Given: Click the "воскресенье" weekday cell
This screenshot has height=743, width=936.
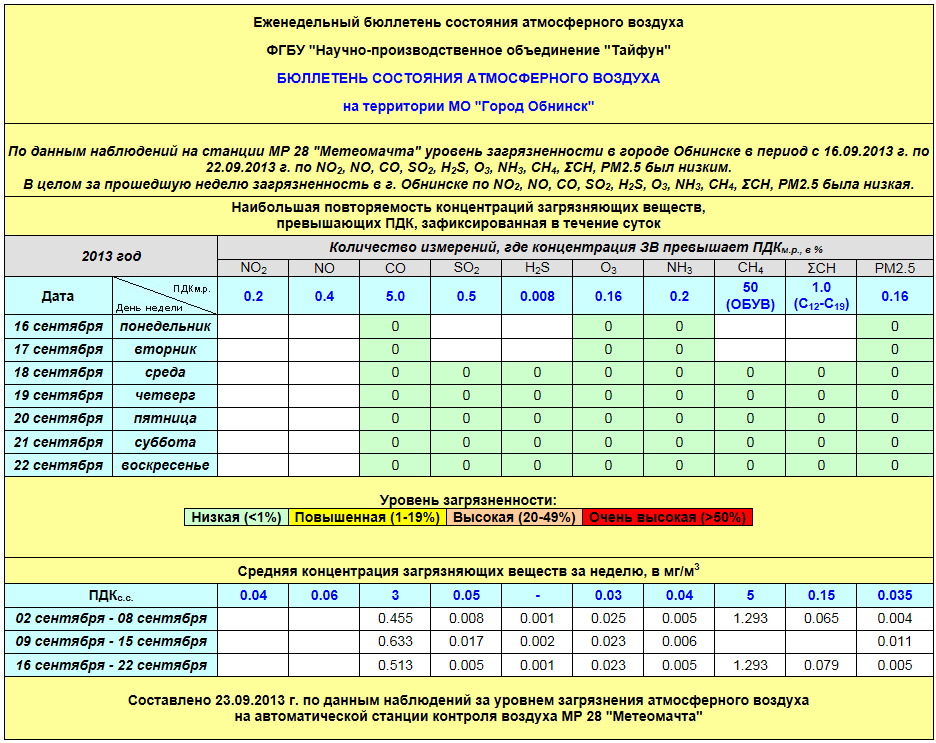Looking at the screenshot, I should [x=165, y=465].
